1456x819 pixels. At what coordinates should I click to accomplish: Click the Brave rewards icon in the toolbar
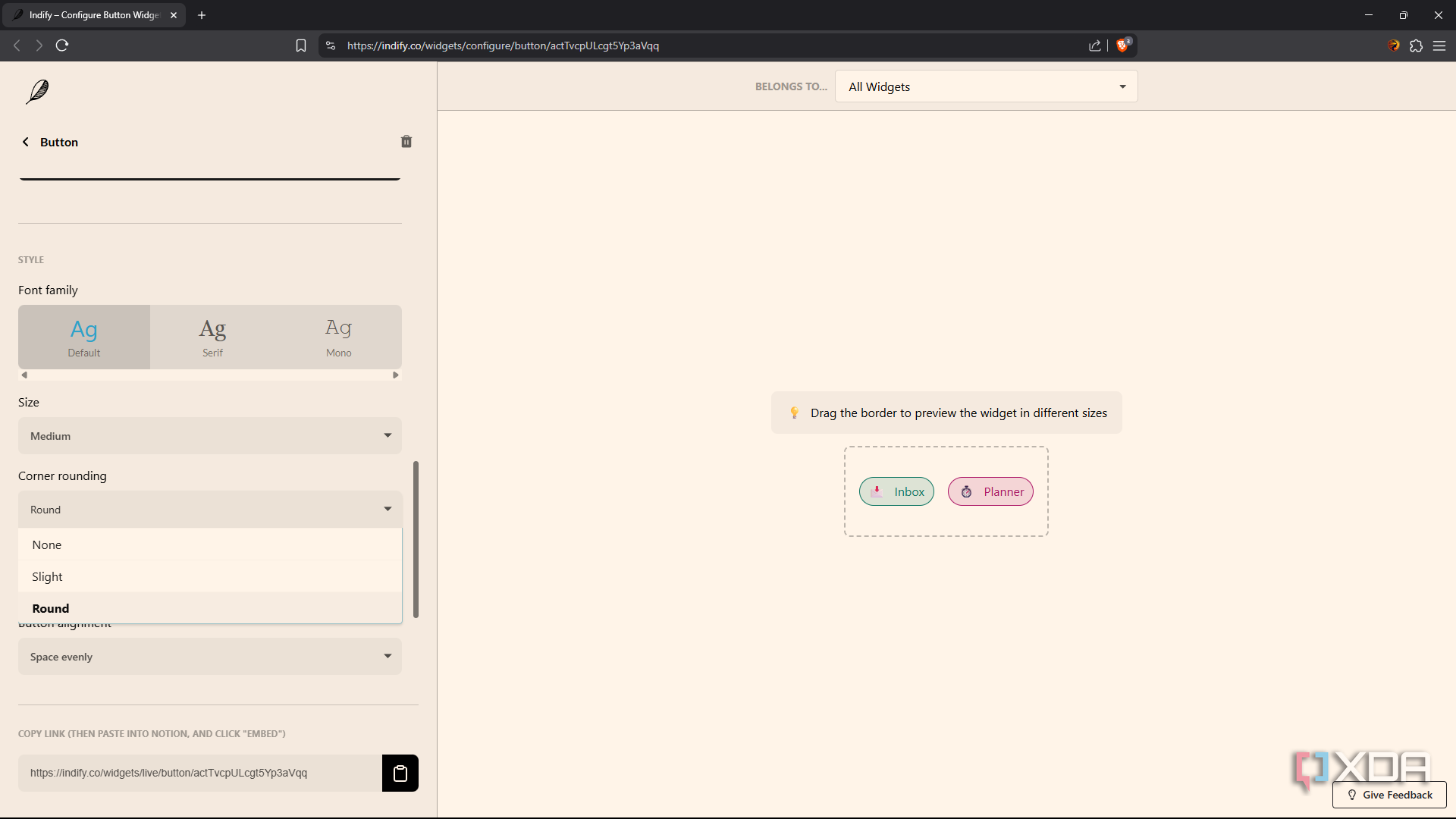[x=1394, y=45]
